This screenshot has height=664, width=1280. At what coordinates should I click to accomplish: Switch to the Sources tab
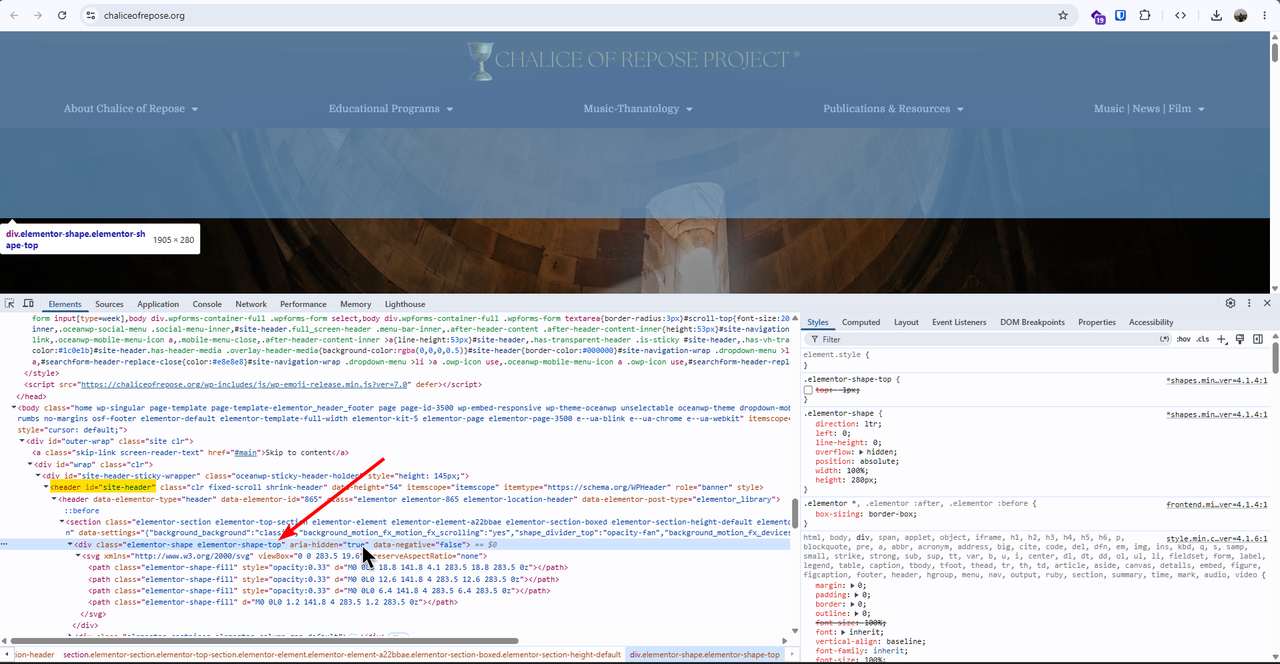109,304
